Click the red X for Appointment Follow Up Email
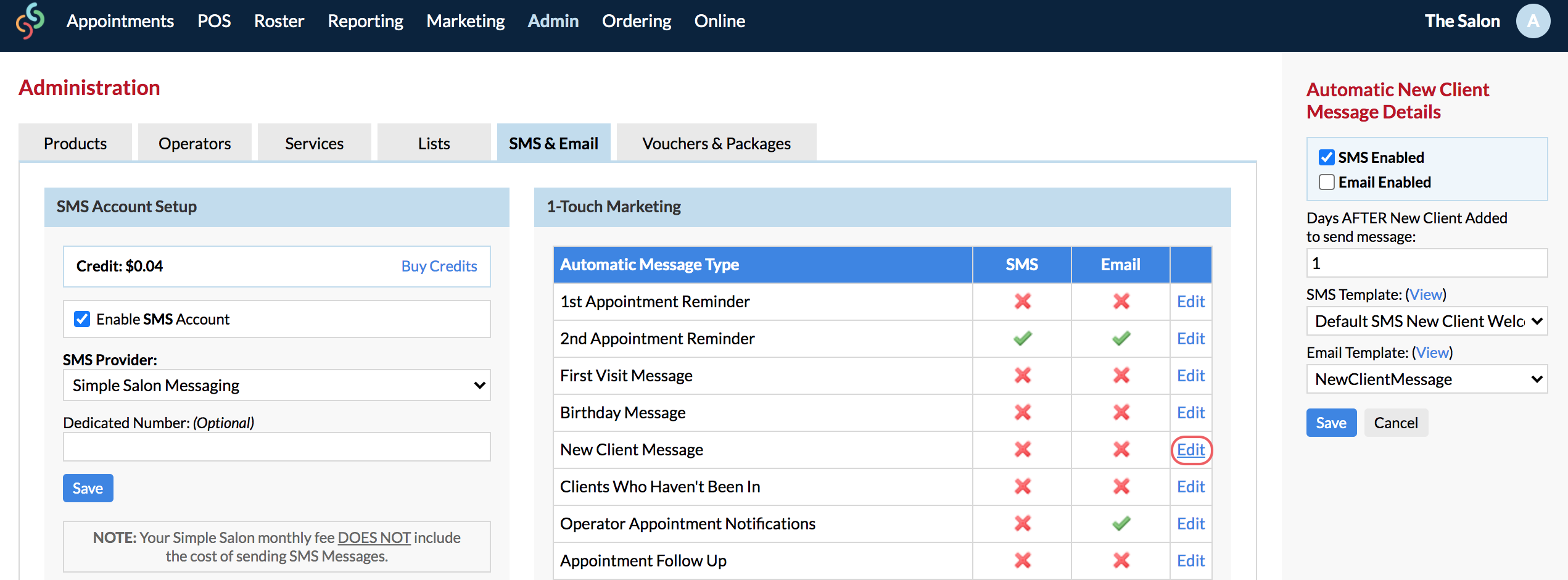 [x=1121, y=560]
